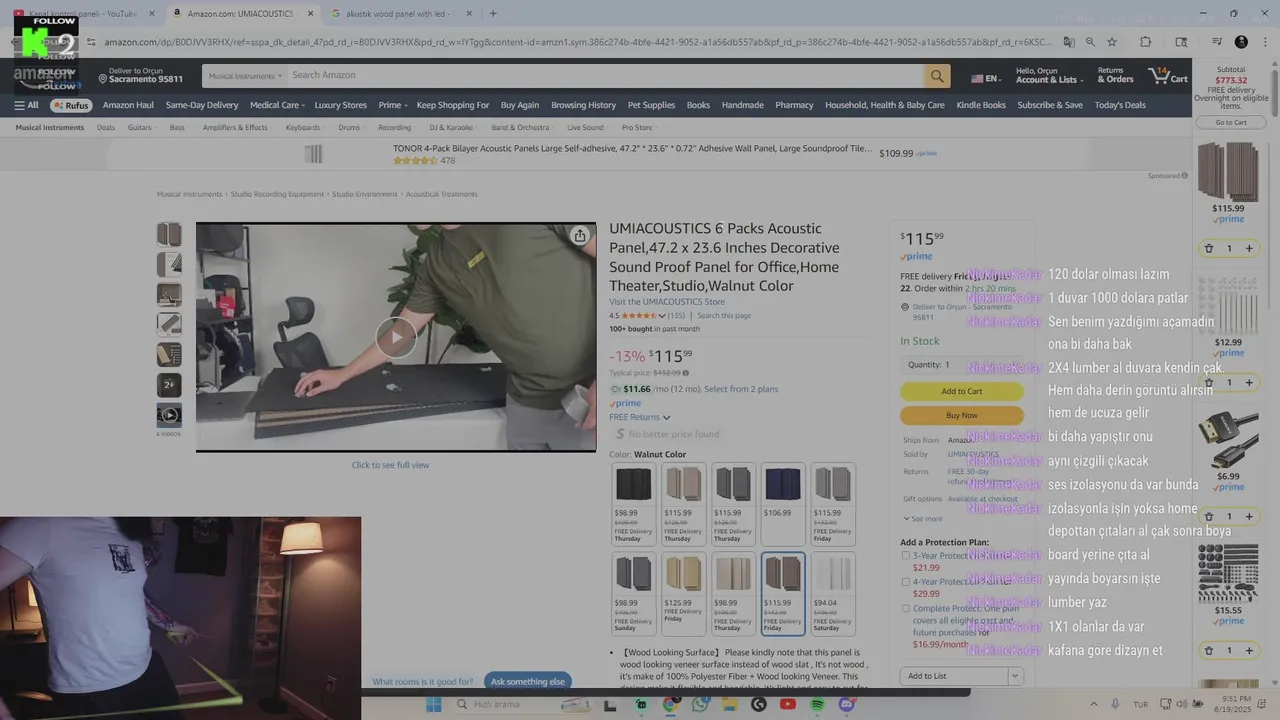
Task: Delete the $115.99 item from mini cart
Action: click(1208, 248)
